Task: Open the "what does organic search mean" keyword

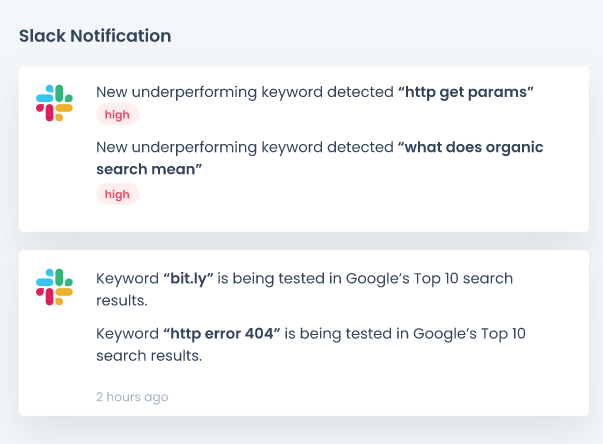Action: point(320,158)
